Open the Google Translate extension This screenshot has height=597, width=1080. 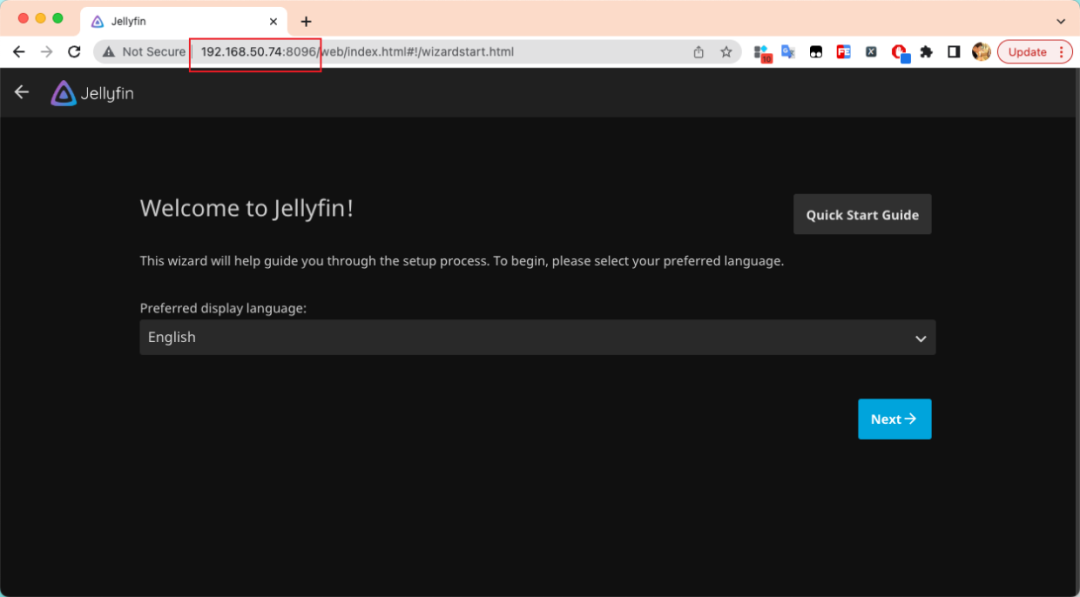tap(788, 52)
